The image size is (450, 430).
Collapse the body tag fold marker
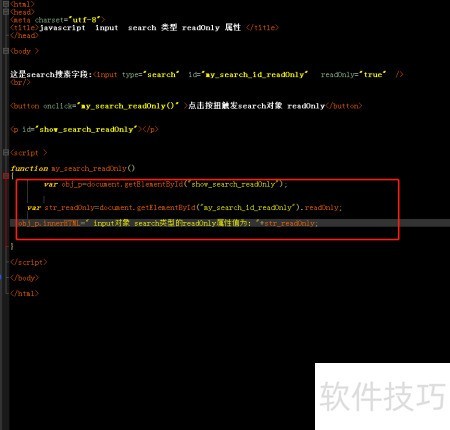(6, 51)
